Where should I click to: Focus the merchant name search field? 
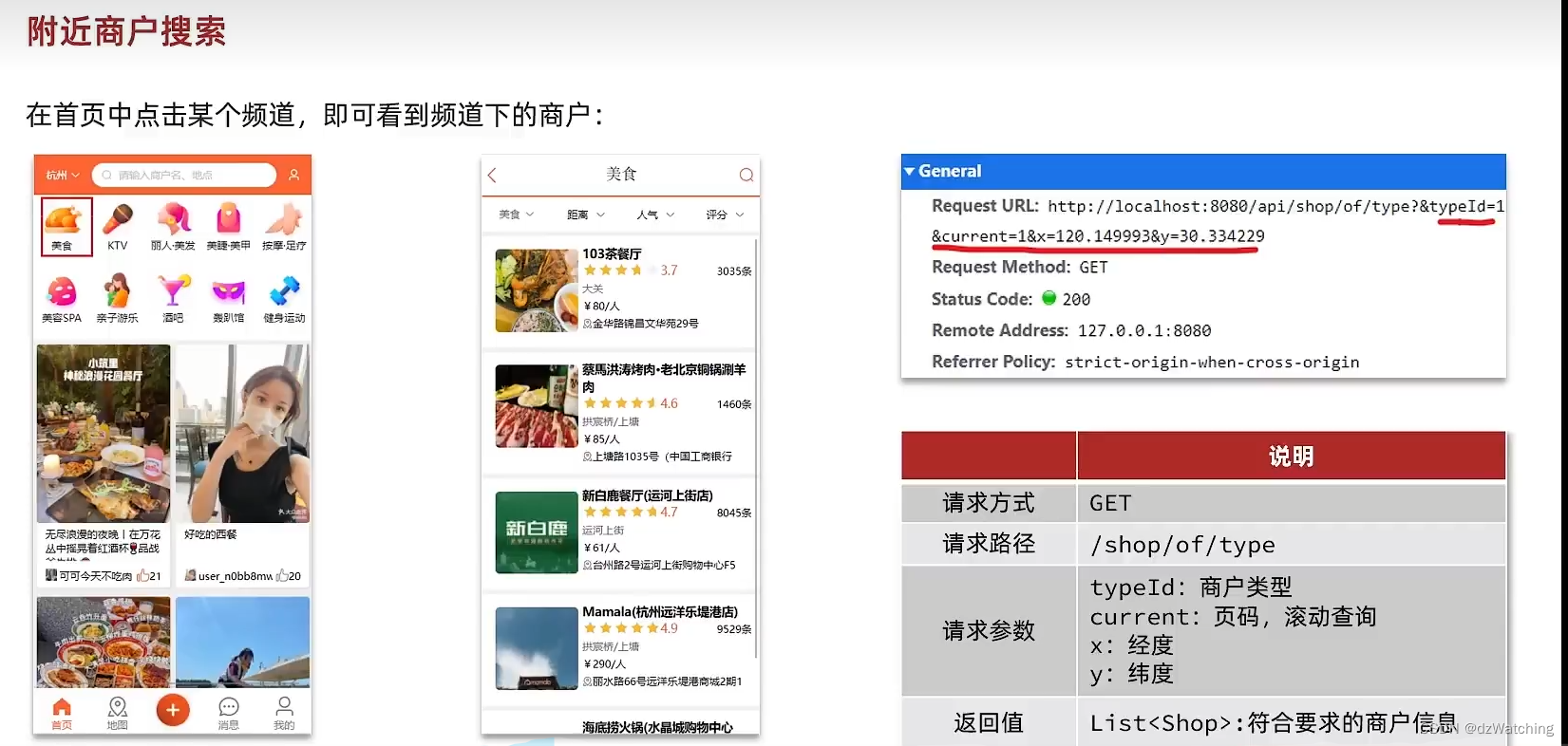click(184, 175)
